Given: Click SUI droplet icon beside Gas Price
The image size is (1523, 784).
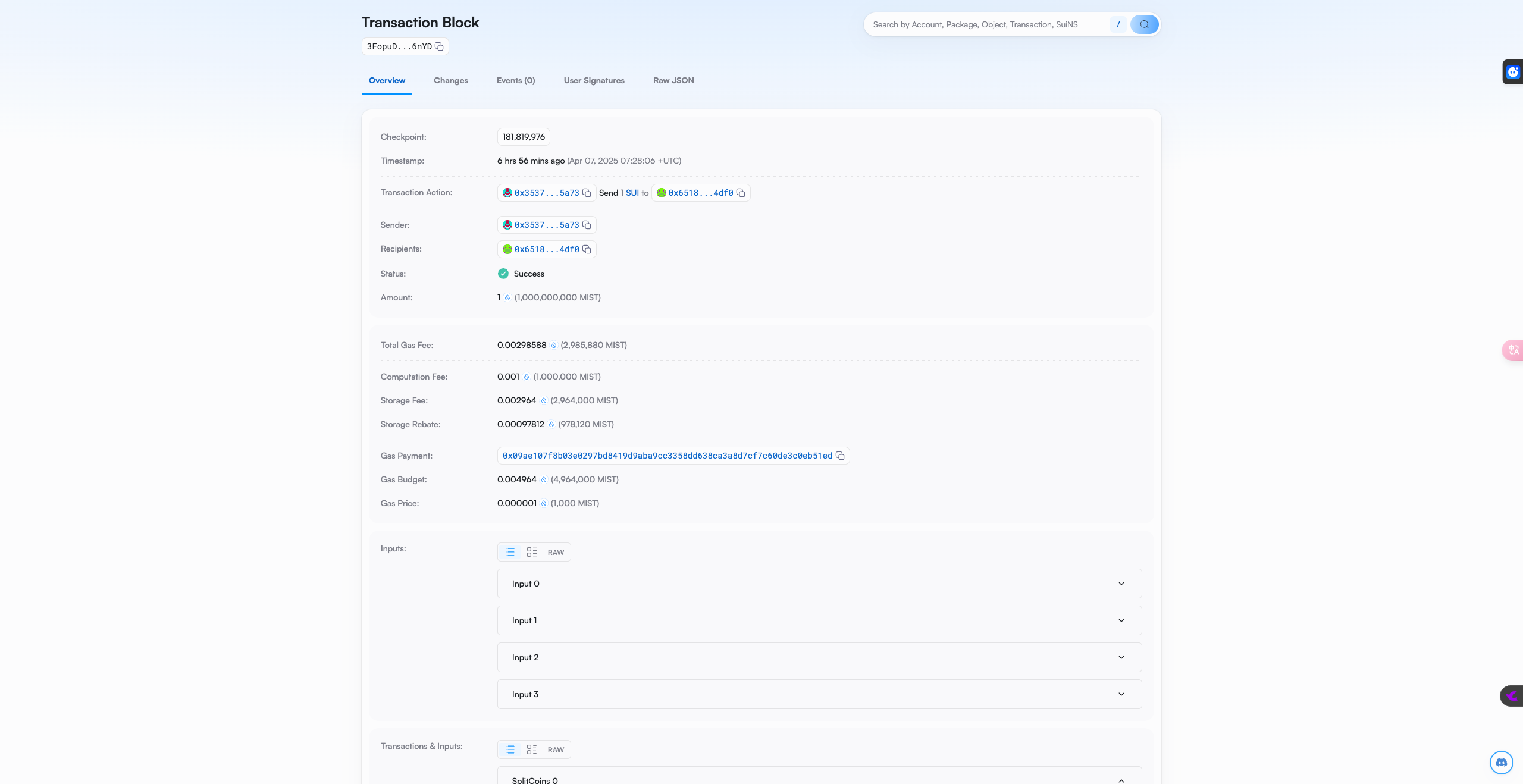Looking at the screenshot, I should [544, 504].
